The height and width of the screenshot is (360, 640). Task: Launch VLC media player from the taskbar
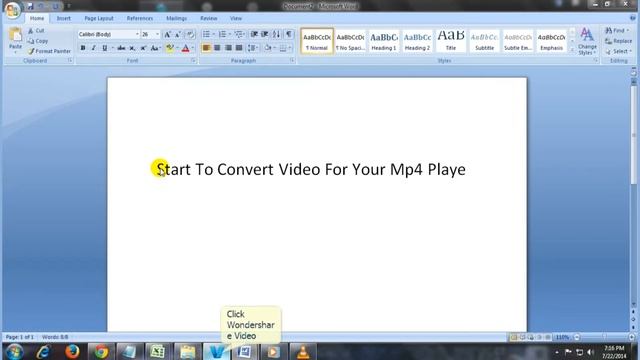[x=303, y=351]
